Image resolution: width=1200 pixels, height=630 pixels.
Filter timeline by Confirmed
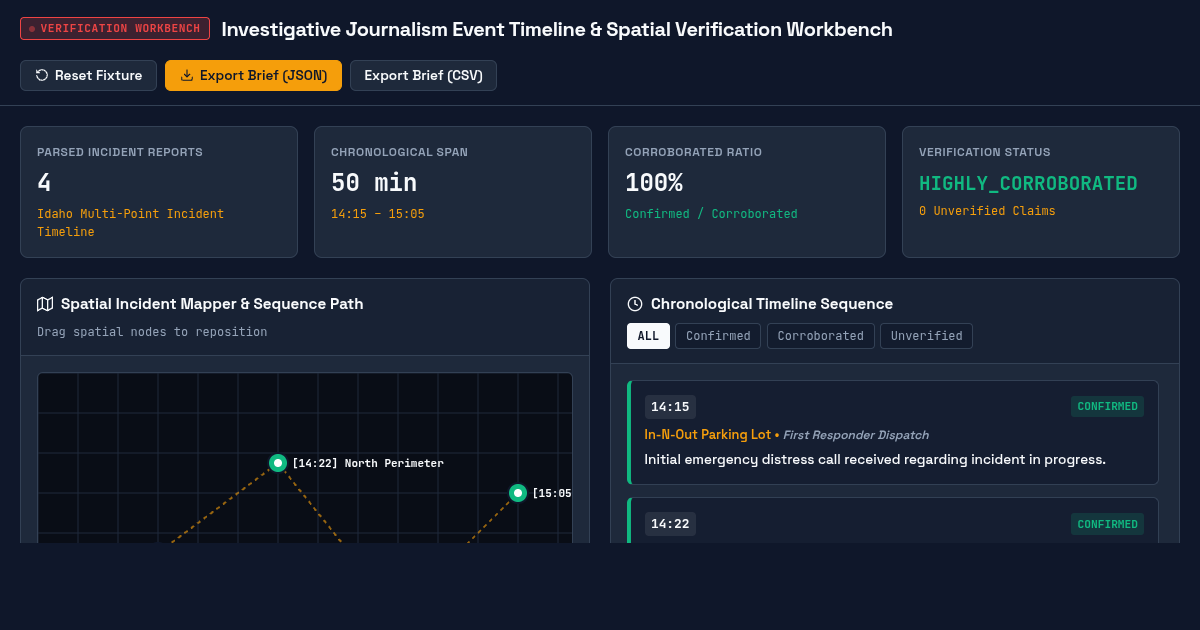(x=718, y=336)
